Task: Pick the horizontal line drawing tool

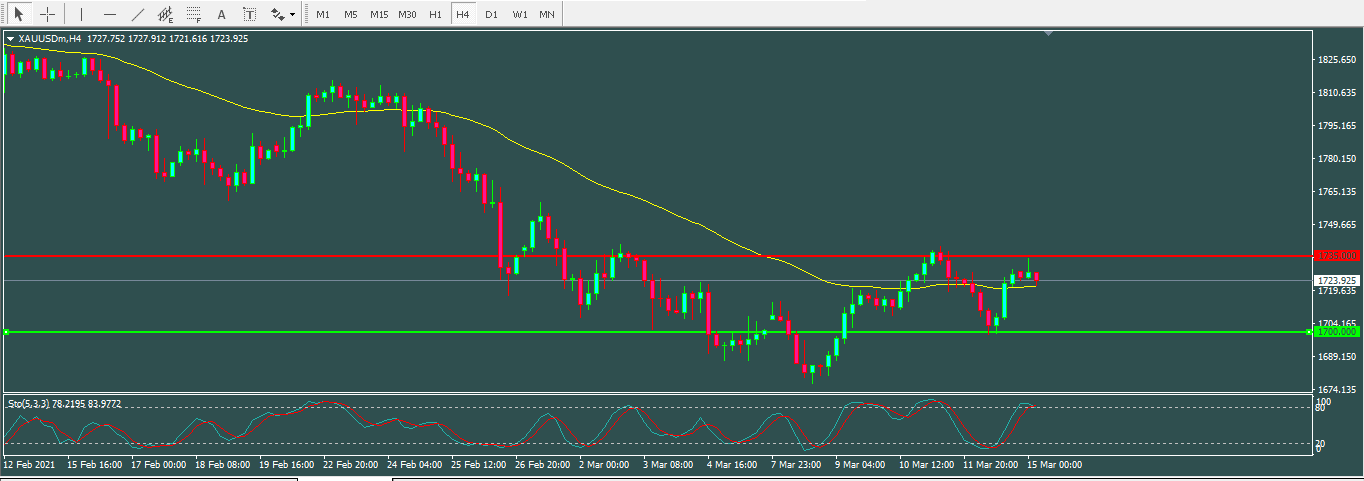Action: click(109, 14)
